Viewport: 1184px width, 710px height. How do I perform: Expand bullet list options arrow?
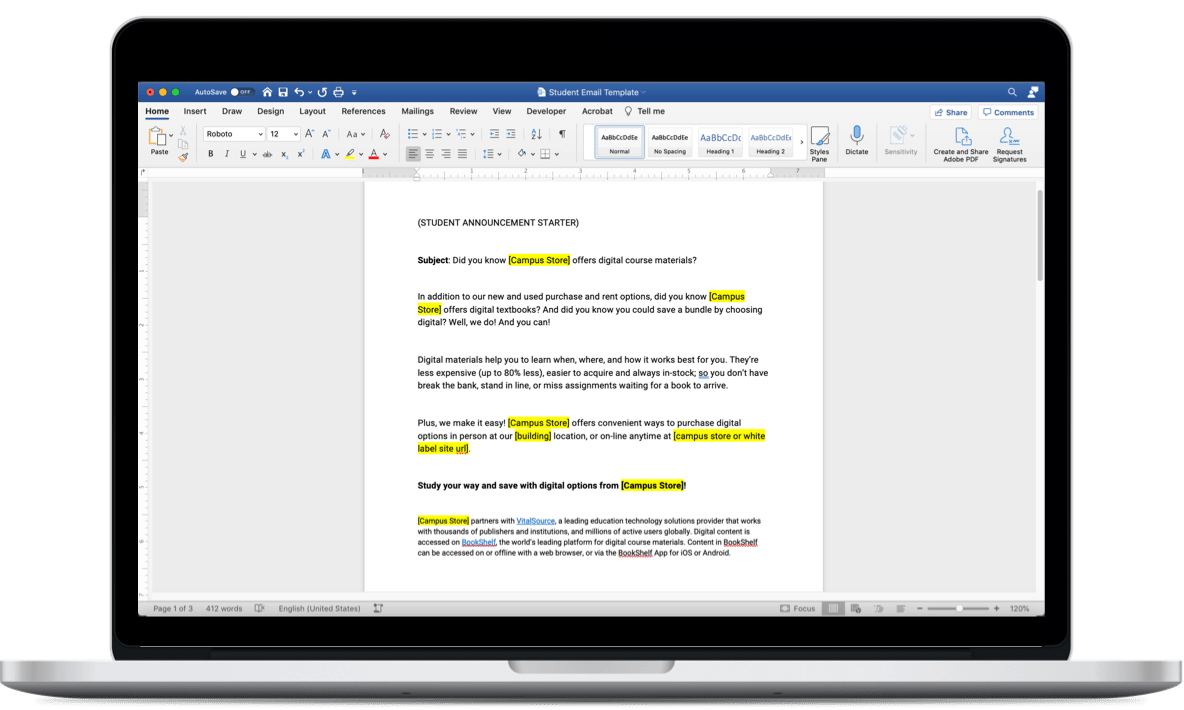[x=424, y=134]
